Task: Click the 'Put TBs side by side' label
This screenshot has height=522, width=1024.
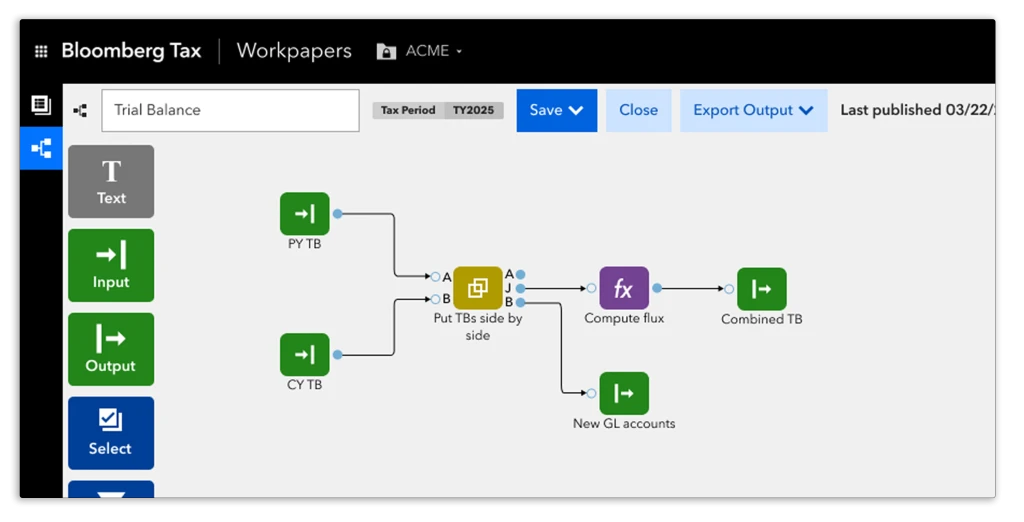Action: coord(478,327)
